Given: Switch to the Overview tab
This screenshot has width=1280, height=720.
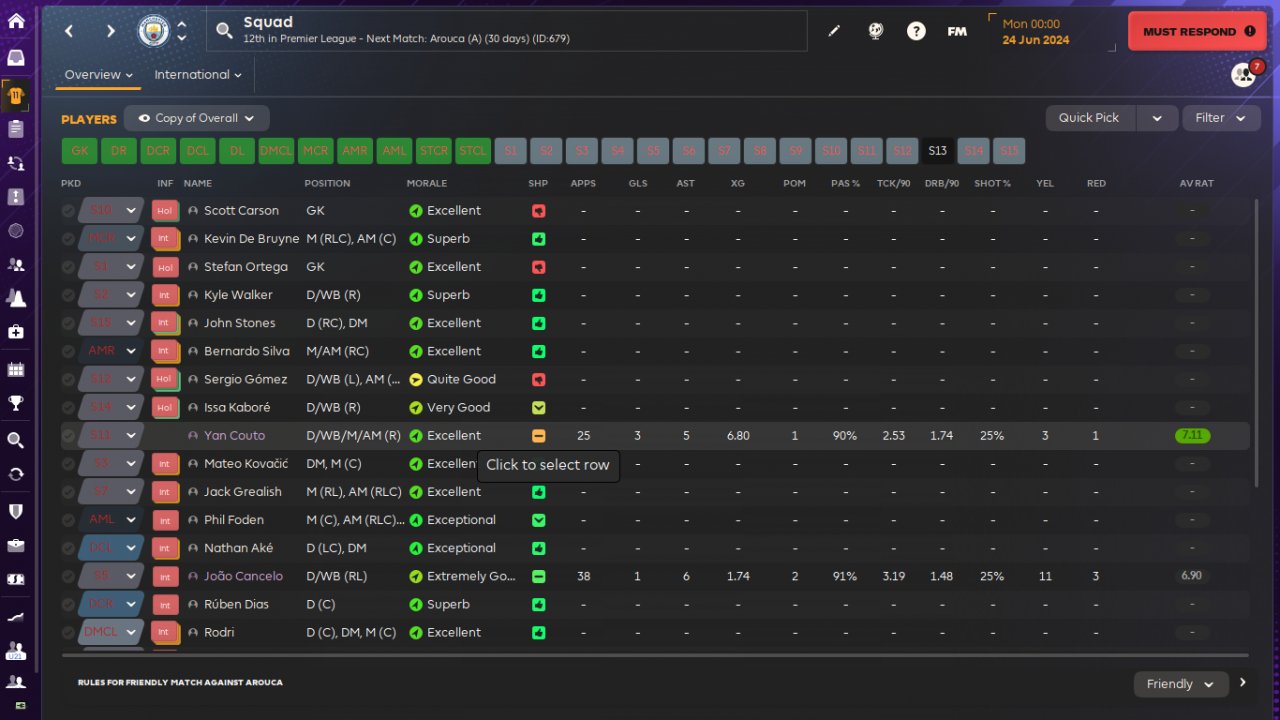Looking at the screenshot, I should pos(99,75).
